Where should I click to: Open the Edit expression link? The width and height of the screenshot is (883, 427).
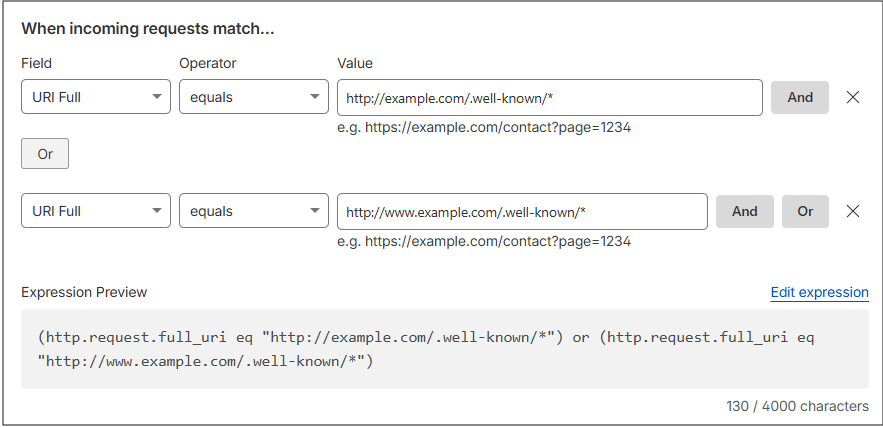pyautogui.click(x=819, y=292)
